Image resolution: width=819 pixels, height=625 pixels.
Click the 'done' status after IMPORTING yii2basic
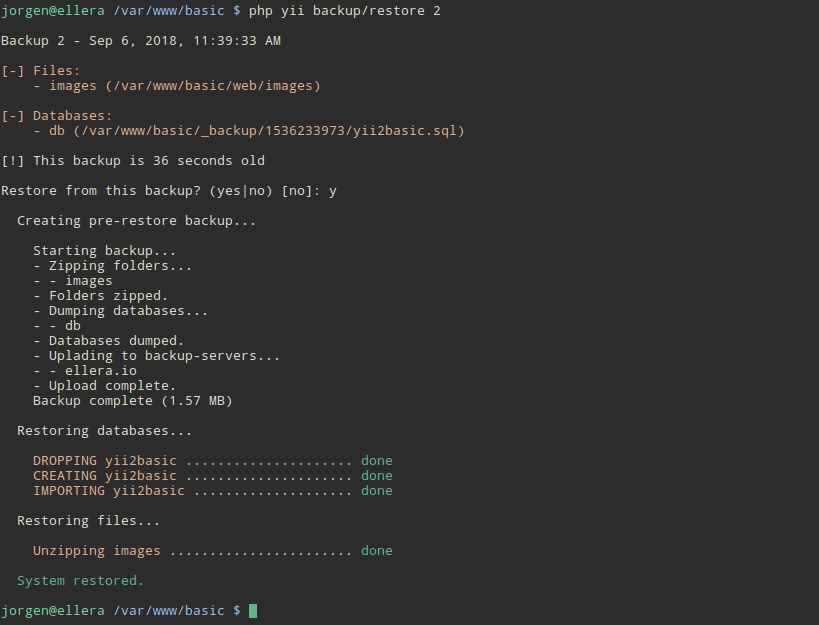(x=377, y=491)
